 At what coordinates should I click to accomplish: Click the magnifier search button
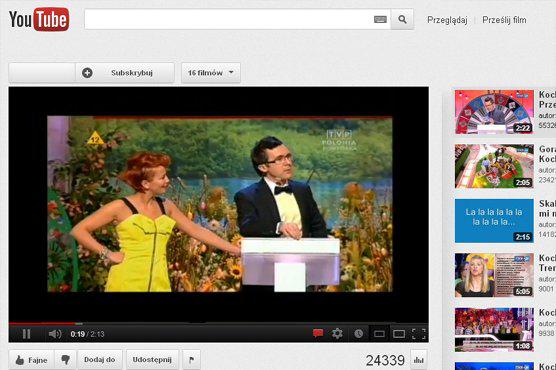[402, 19]
